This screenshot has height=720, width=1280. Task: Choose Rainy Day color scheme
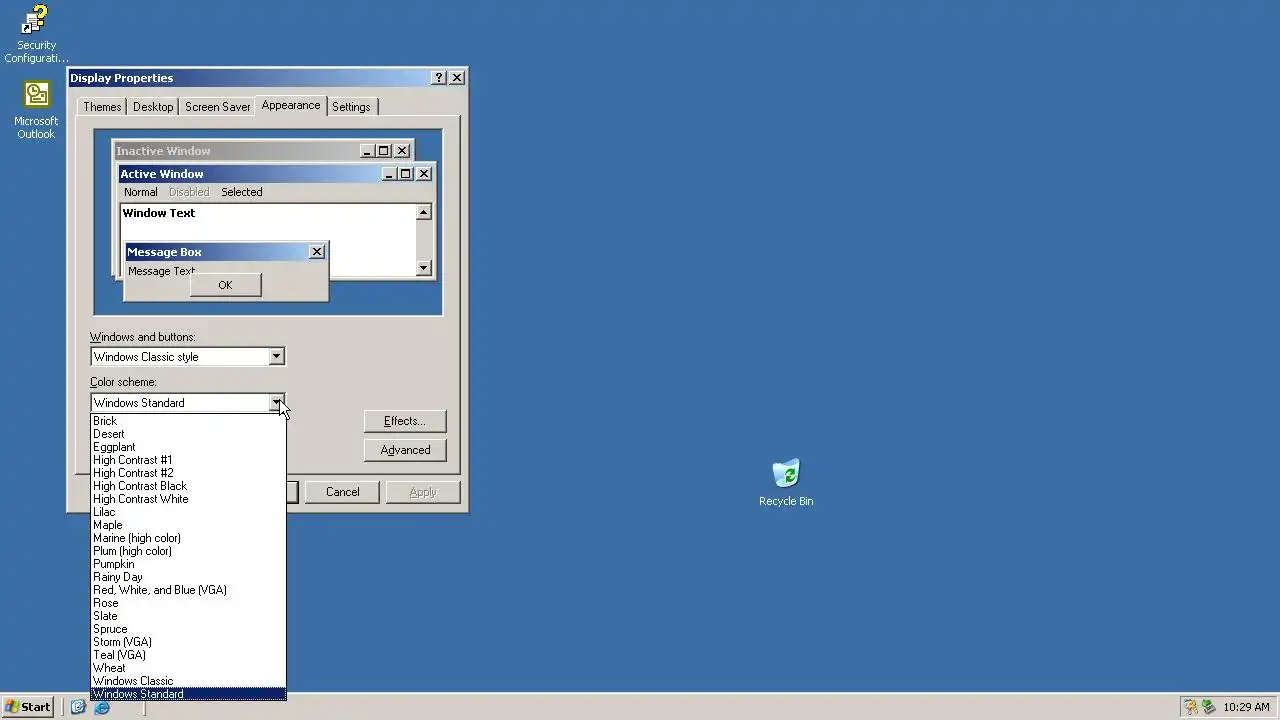pos(188,577)
